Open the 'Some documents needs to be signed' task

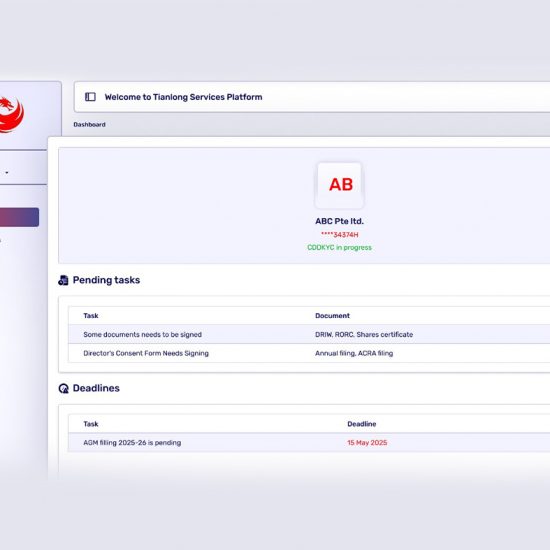[x=142, y=335]
